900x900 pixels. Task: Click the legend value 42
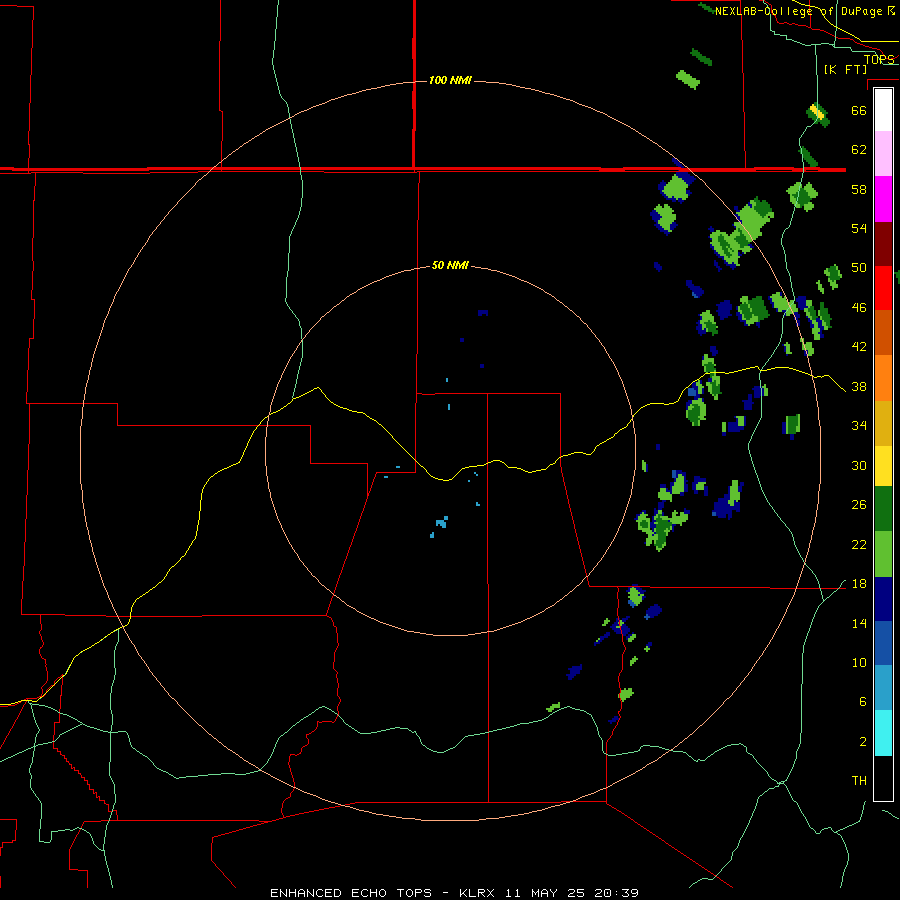[859, 347]
